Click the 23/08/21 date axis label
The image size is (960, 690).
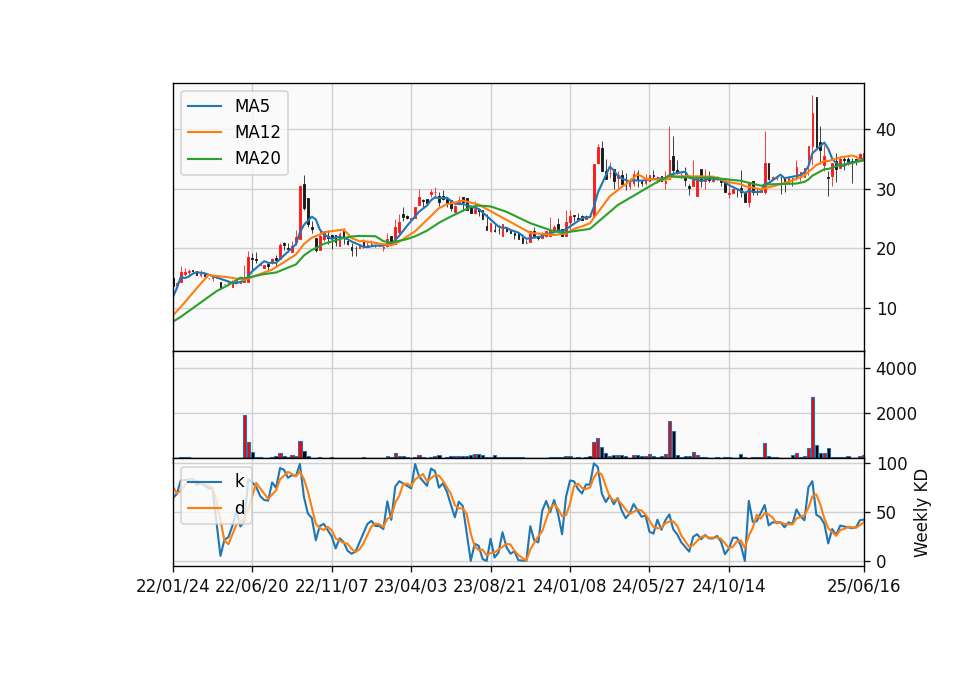pos(490,587)
